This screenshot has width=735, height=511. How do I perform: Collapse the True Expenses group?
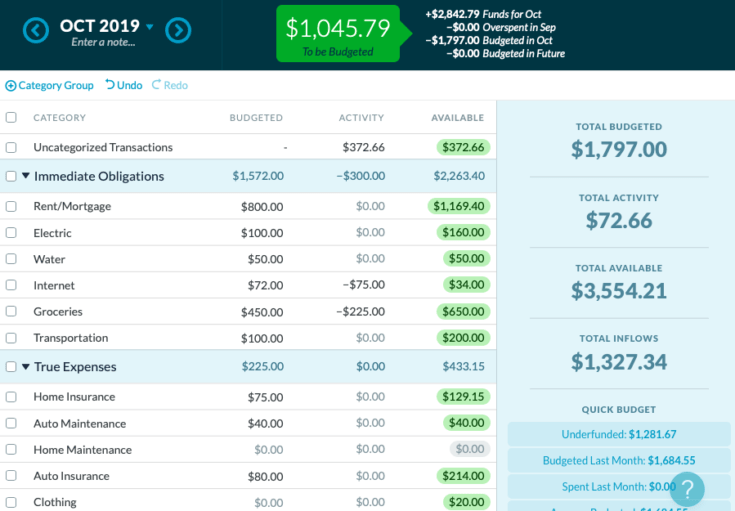click(x=26, y=367)
